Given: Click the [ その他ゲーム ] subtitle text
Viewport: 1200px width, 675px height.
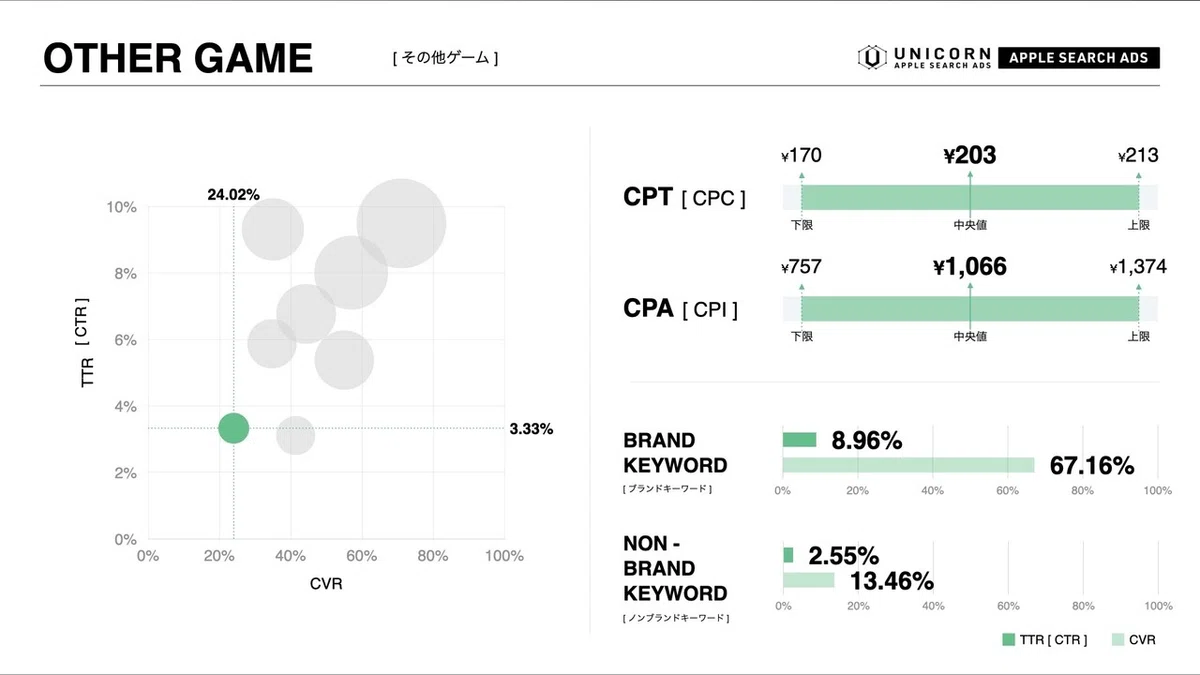Looking at the screenshot, I should (445, 58).
